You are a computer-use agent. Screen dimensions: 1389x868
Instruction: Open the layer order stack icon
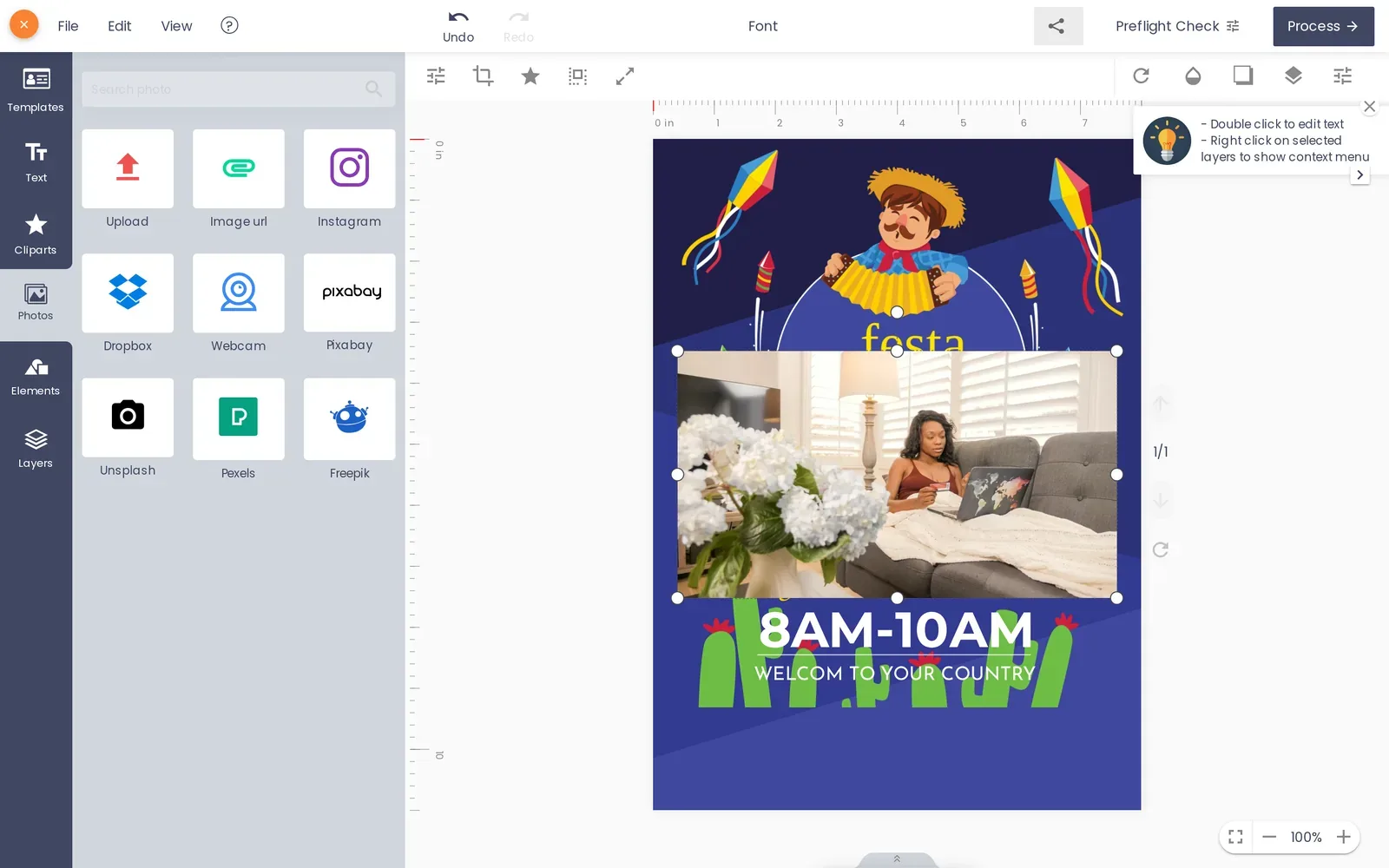pyautogui.click(x=1294, y=76)
